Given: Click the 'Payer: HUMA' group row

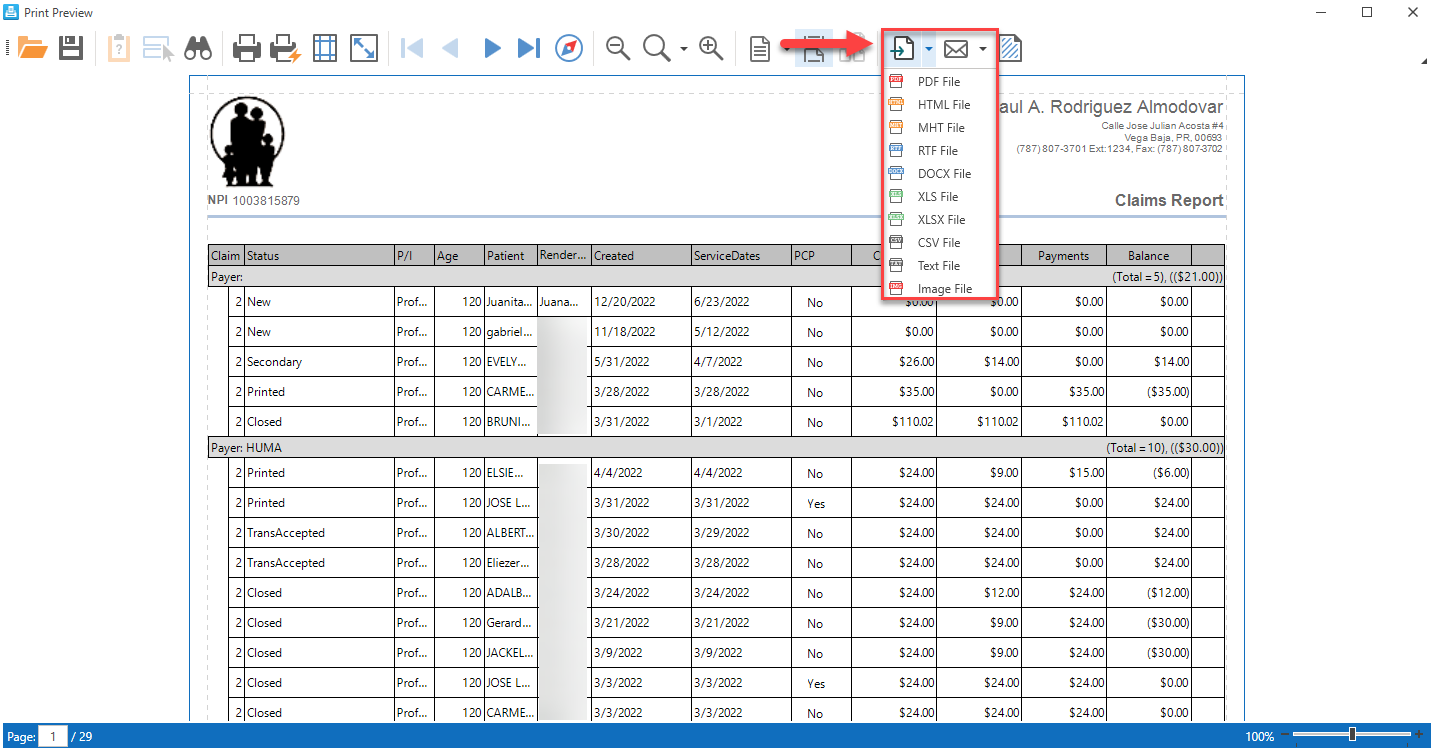Looking at the screenshot, I should point(716,448).
